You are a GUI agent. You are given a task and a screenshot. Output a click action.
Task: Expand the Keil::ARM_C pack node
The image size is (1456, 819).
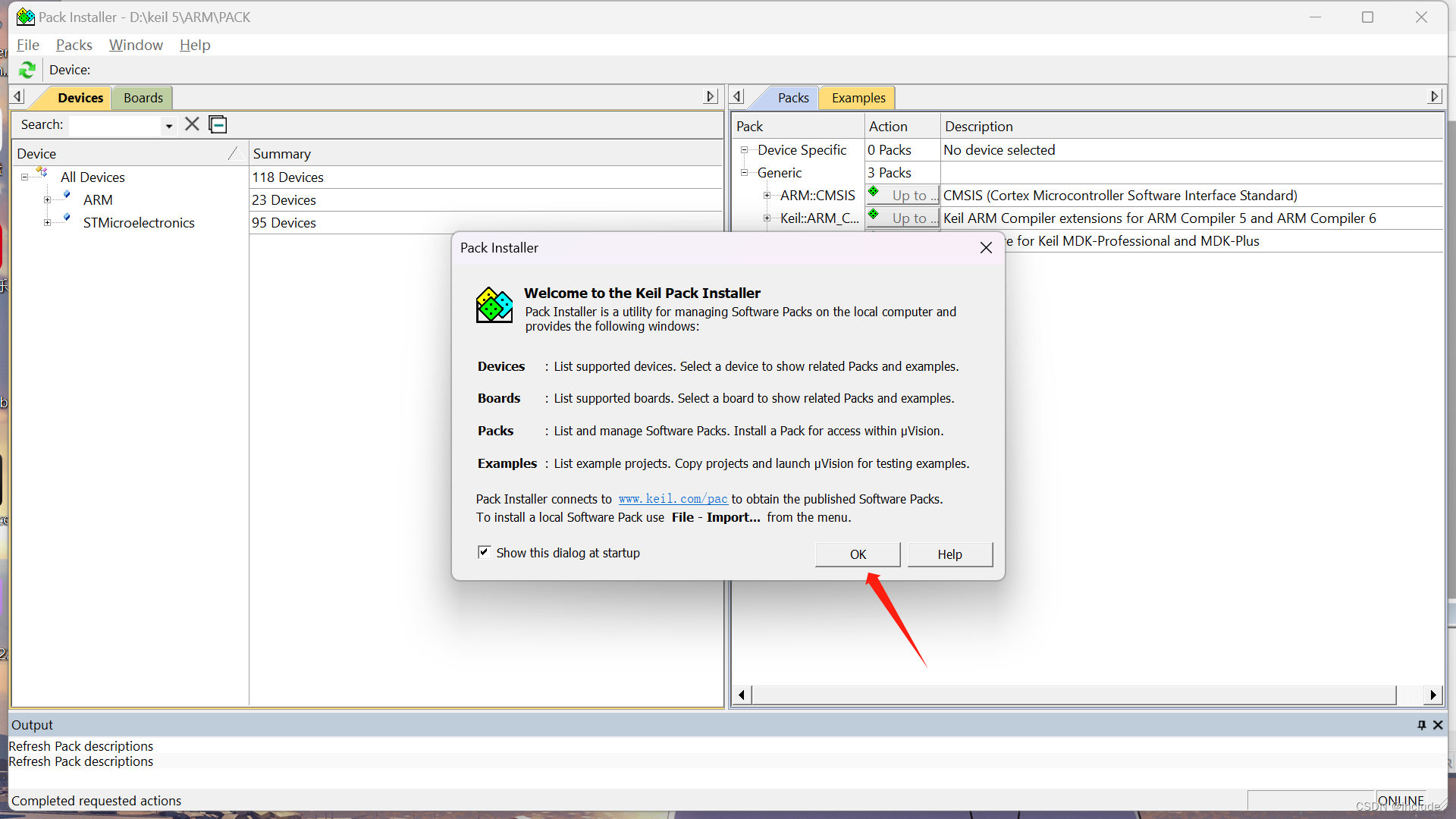pos(767,218)
